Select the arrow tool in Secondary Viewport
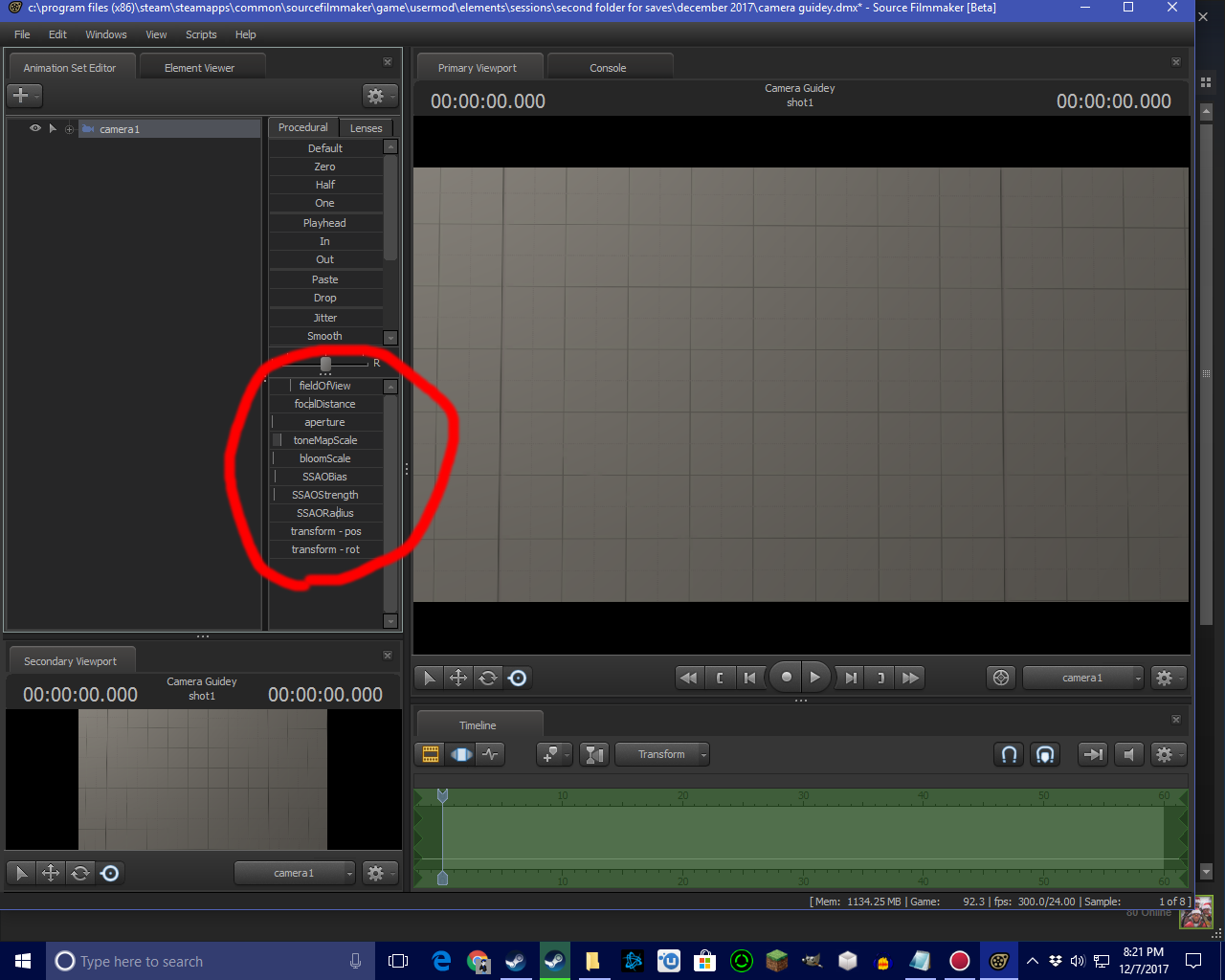 click(x=21, y=873)
